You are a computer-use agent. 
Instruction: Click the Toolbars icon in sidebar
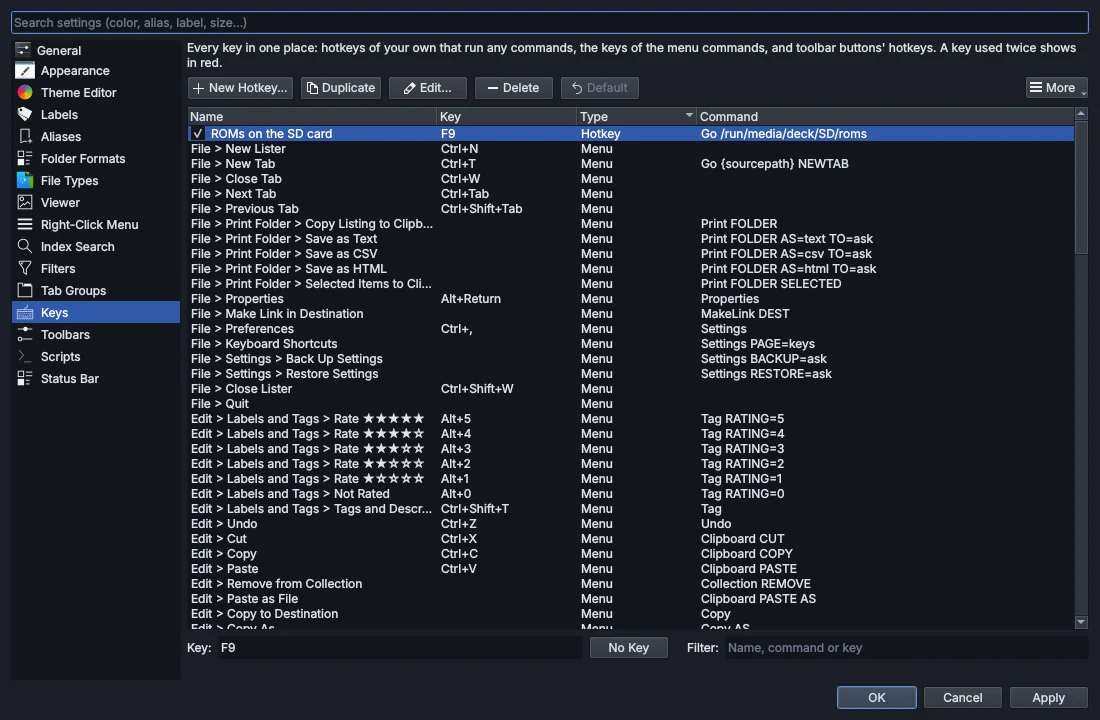point(25,335)
